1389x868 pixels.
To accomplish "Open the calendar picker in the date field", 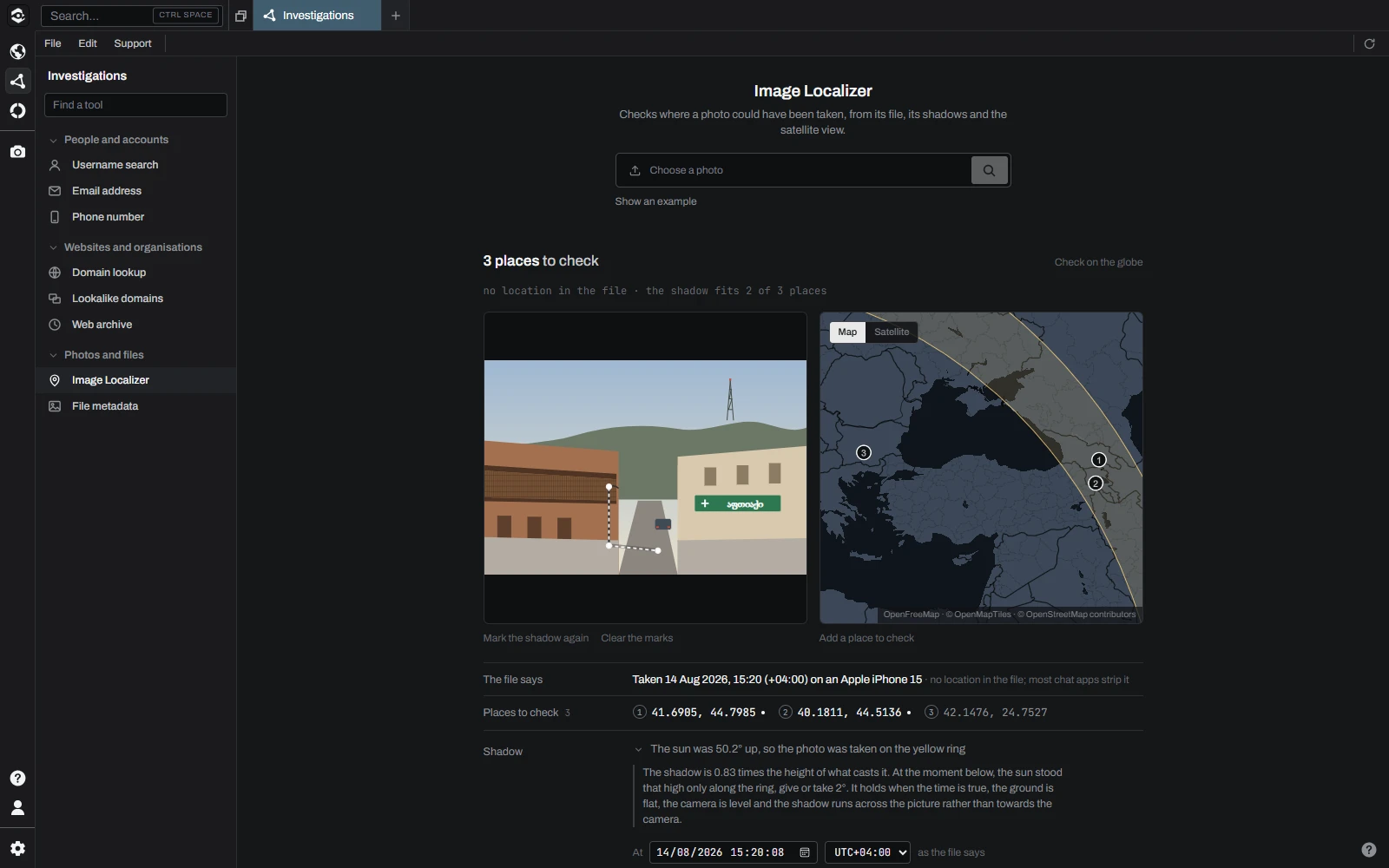I will (x=805, y=852).
